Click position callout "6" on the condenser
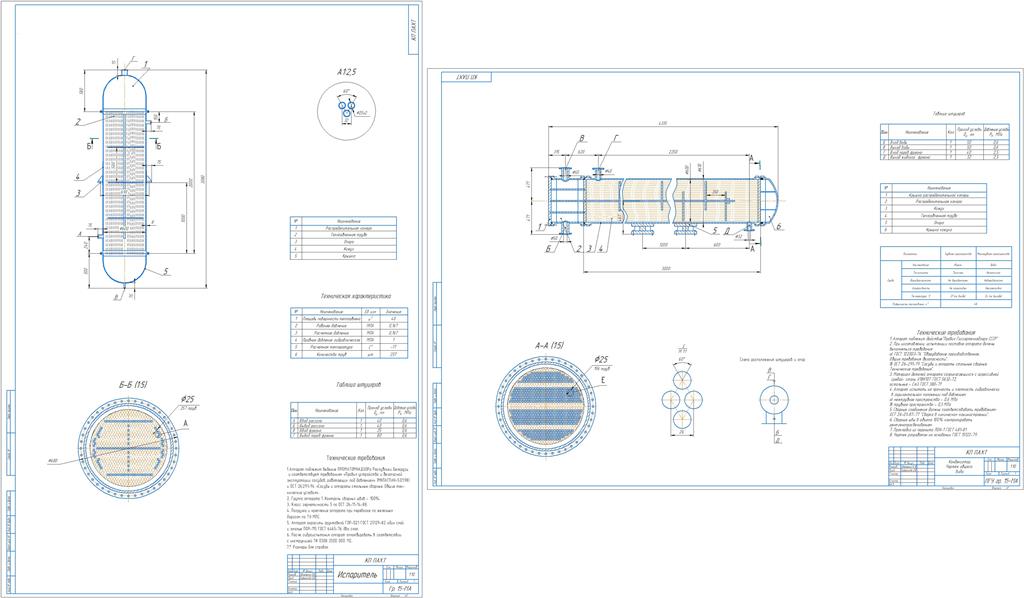The height and width of the screenshot is (598, 1024). point(778,227)
